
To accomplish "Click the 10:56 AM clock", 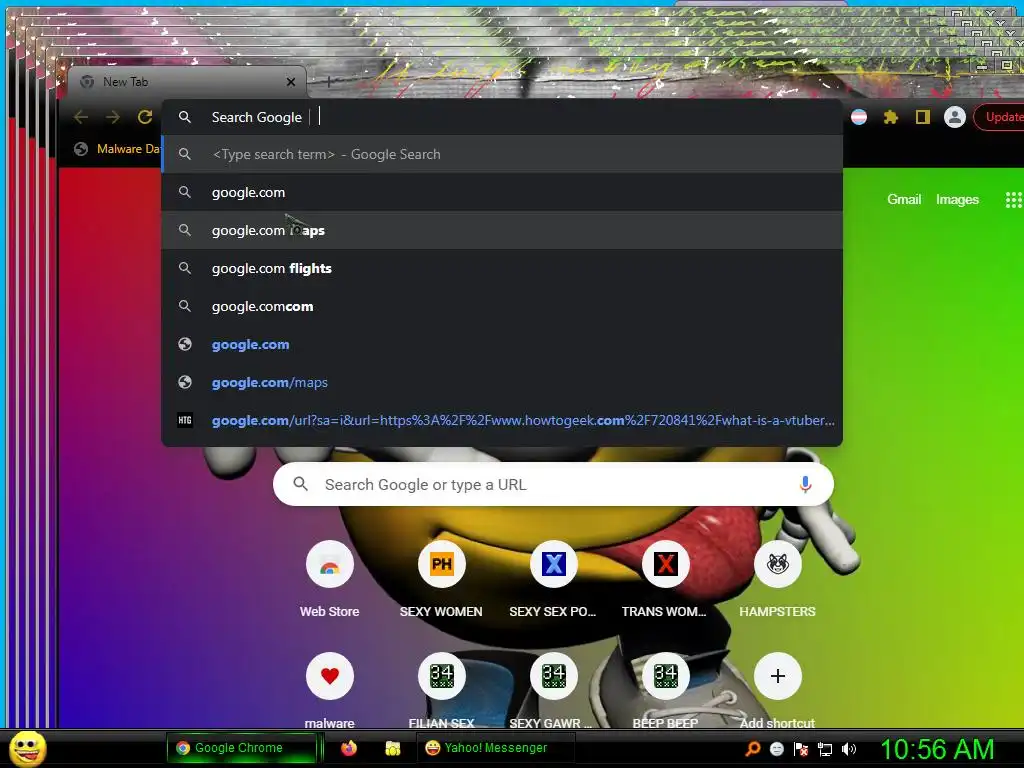I will click(937, 748).
